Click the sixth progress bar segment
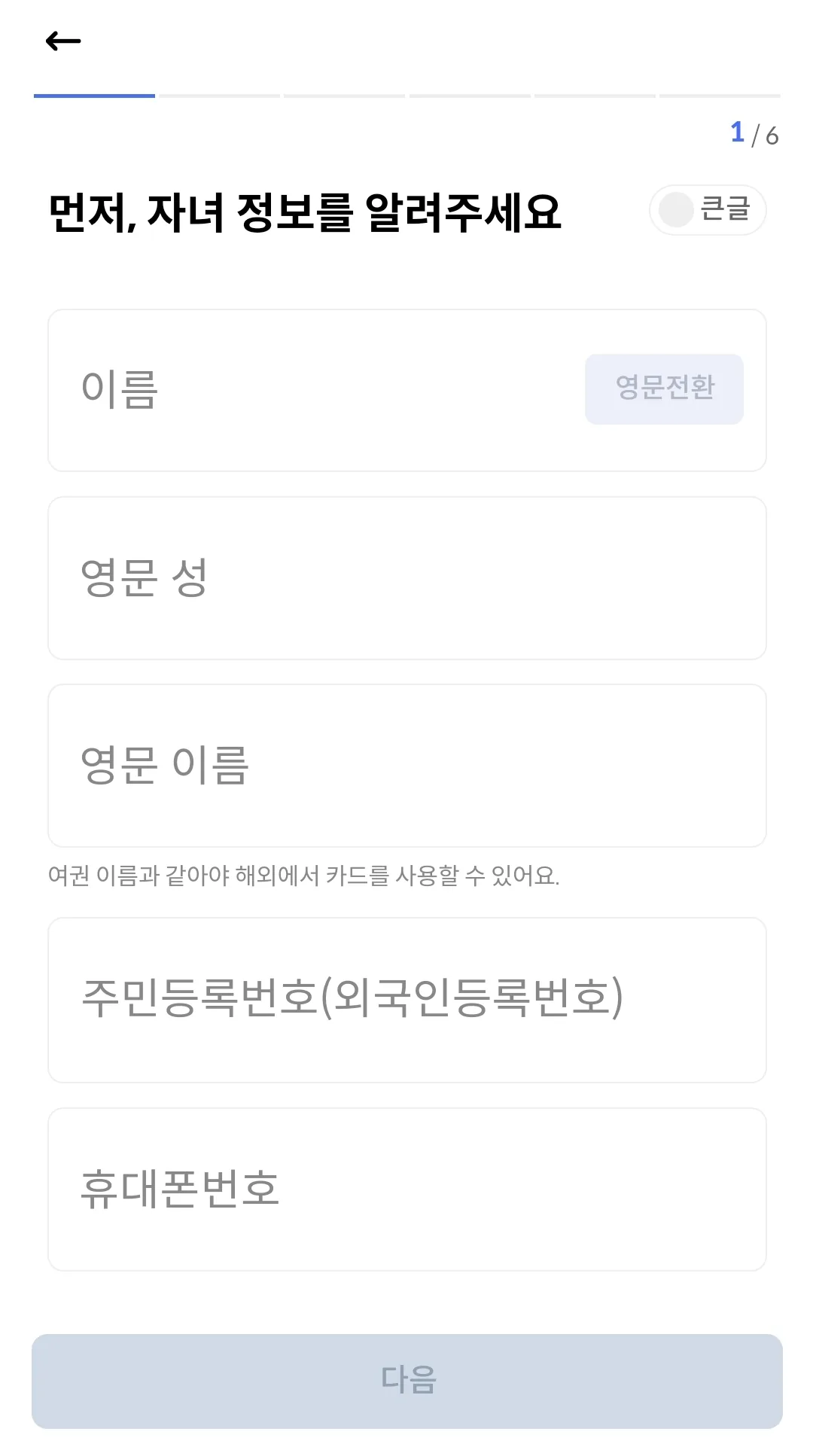813x1456 pixels. tap(720, 96)
